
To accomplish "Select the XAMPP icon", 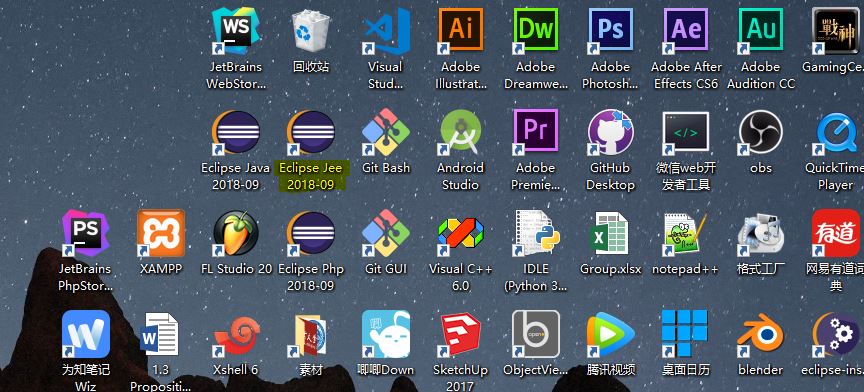I will pyautogui.click(x=161, y=233).
